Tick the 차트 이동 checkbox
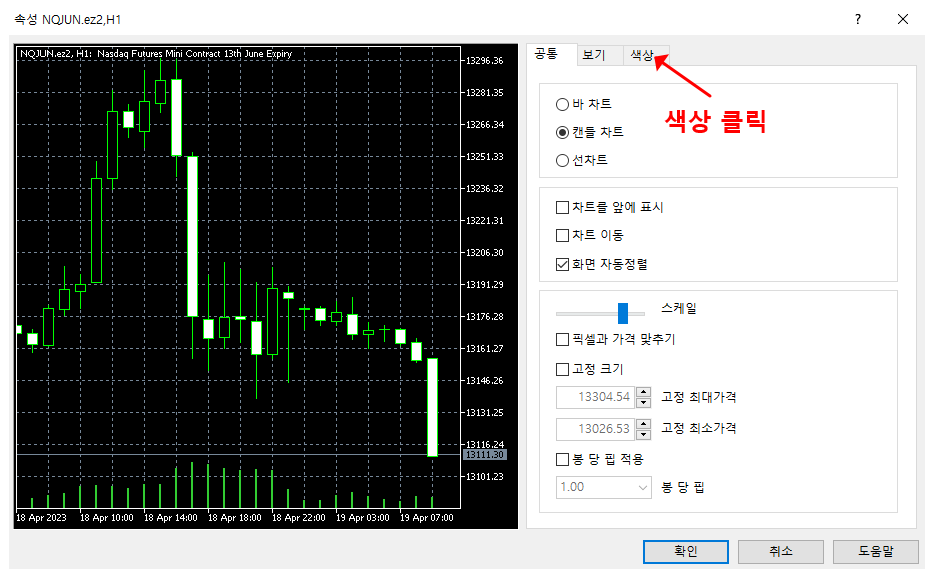Viewport: 926px width, 574px height. [562, 236]
